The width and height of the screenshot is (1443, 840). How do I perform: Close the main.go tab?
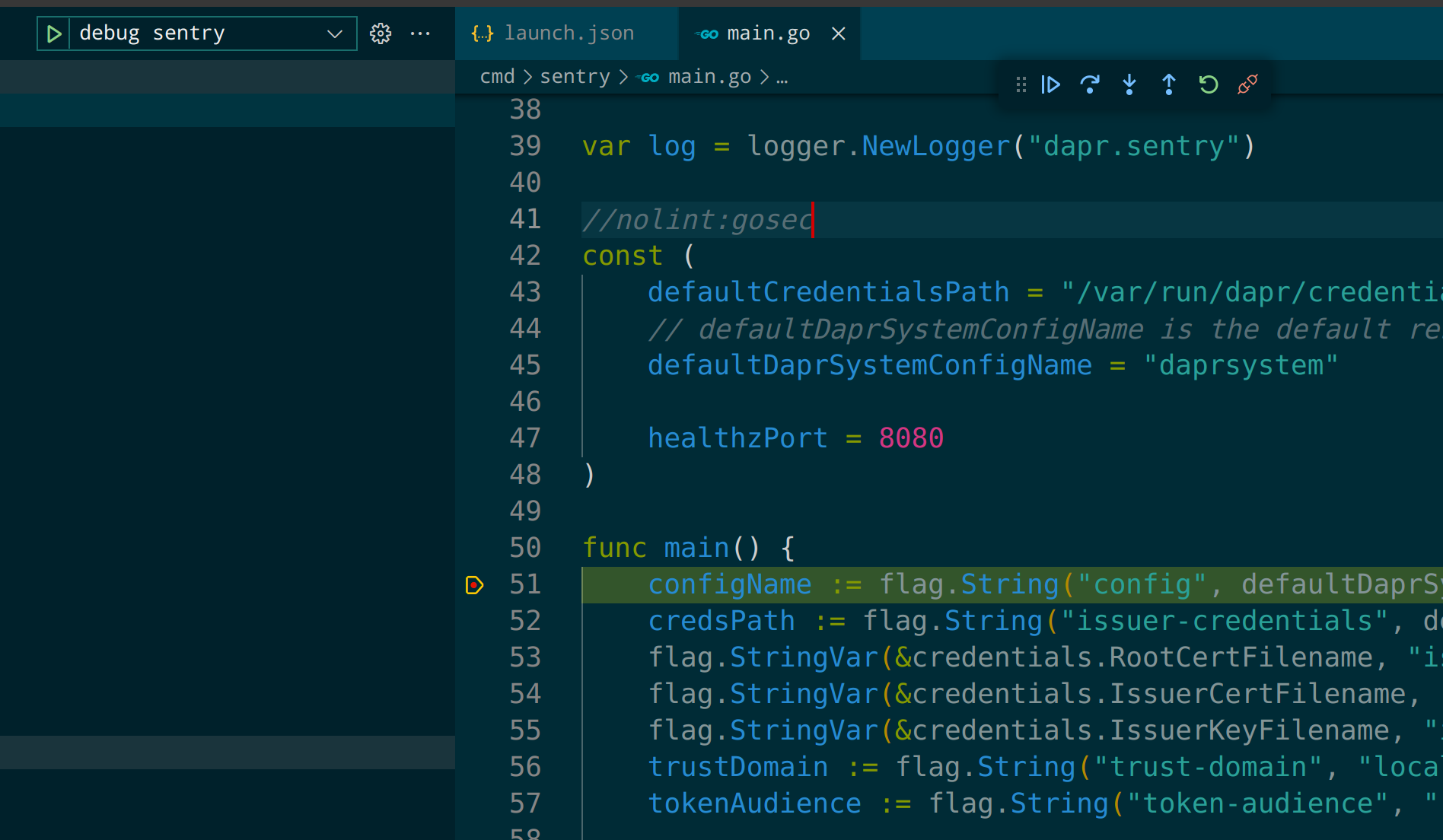coord(838,33)
